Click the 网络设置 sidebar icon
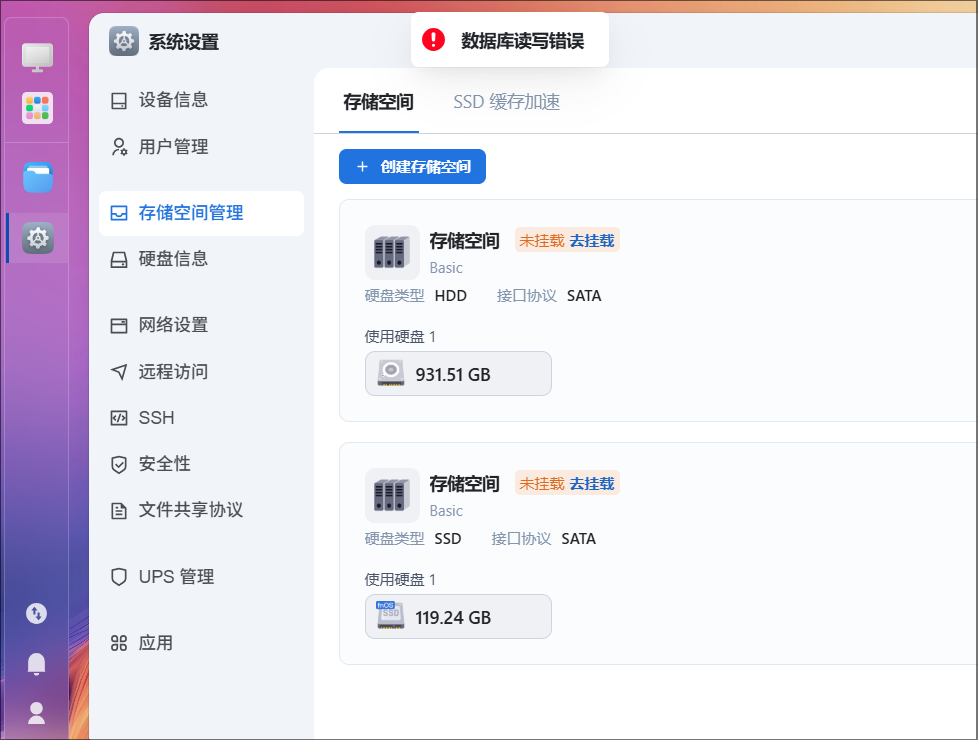This screenshot has width=978, height=740. tap(119, 326)
